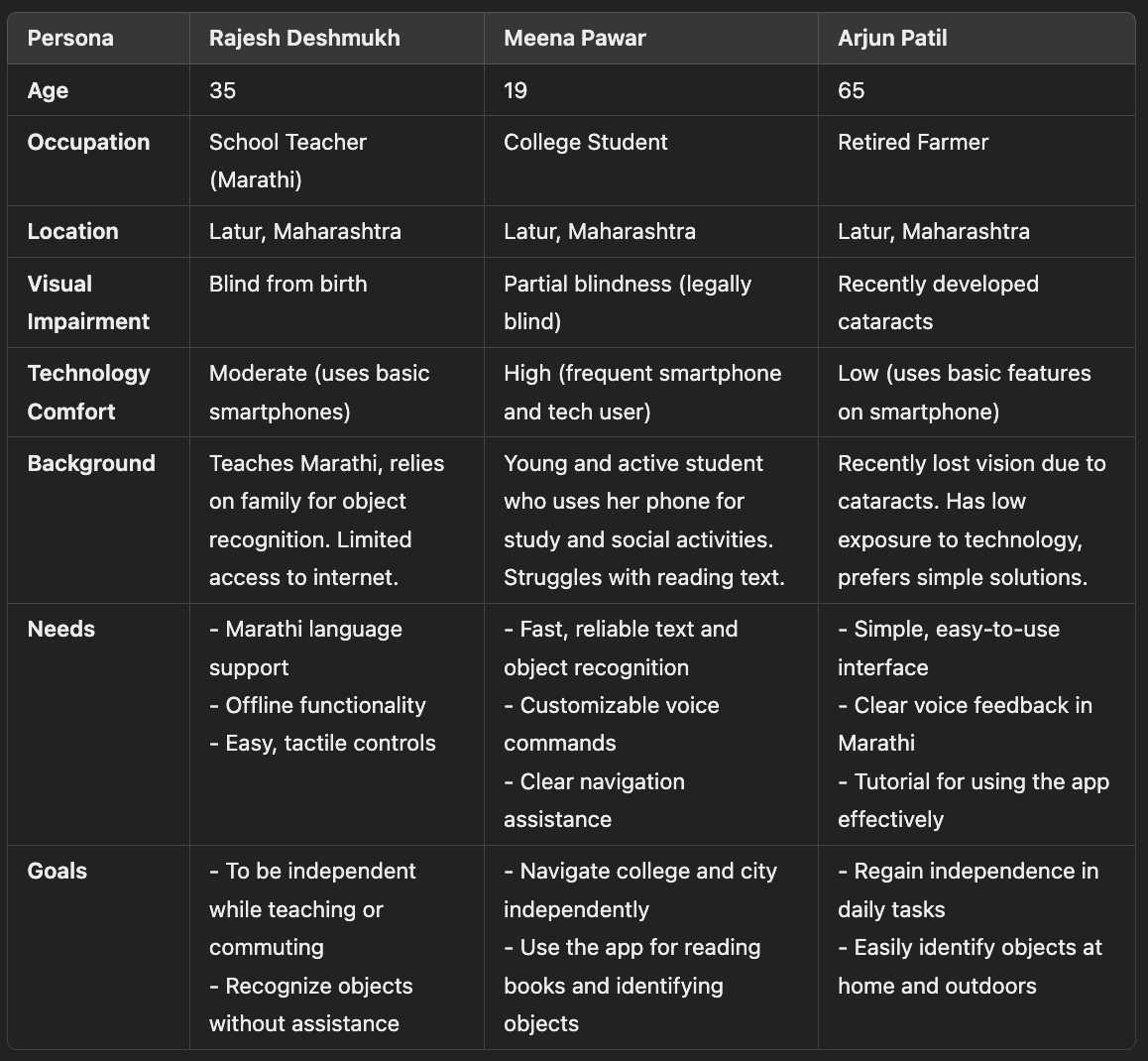Viewport: 1148px width, 1061px height.
Task: Click the Partial blindness cell
Action: [x=650, y=301]
